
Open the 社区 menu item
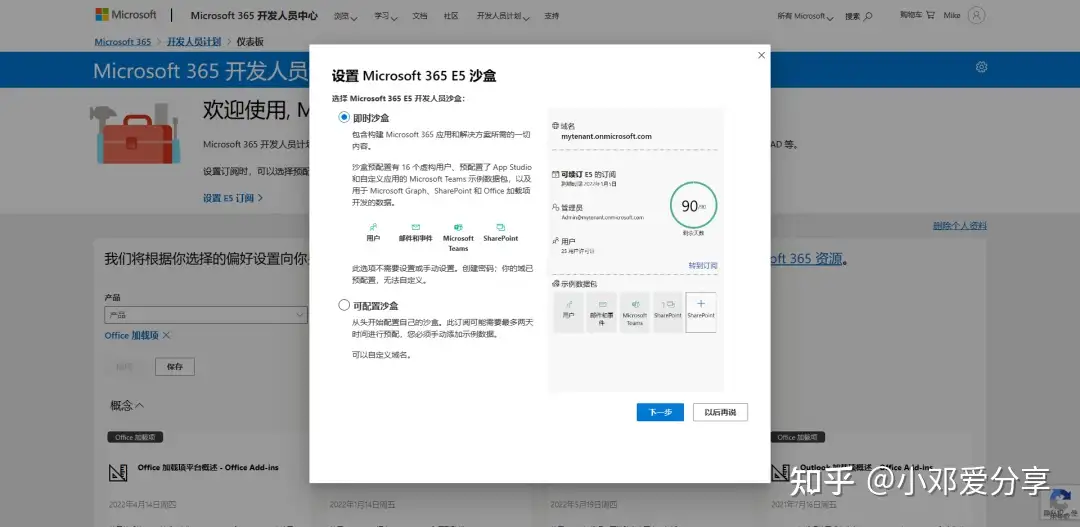[x=451, y=15]
